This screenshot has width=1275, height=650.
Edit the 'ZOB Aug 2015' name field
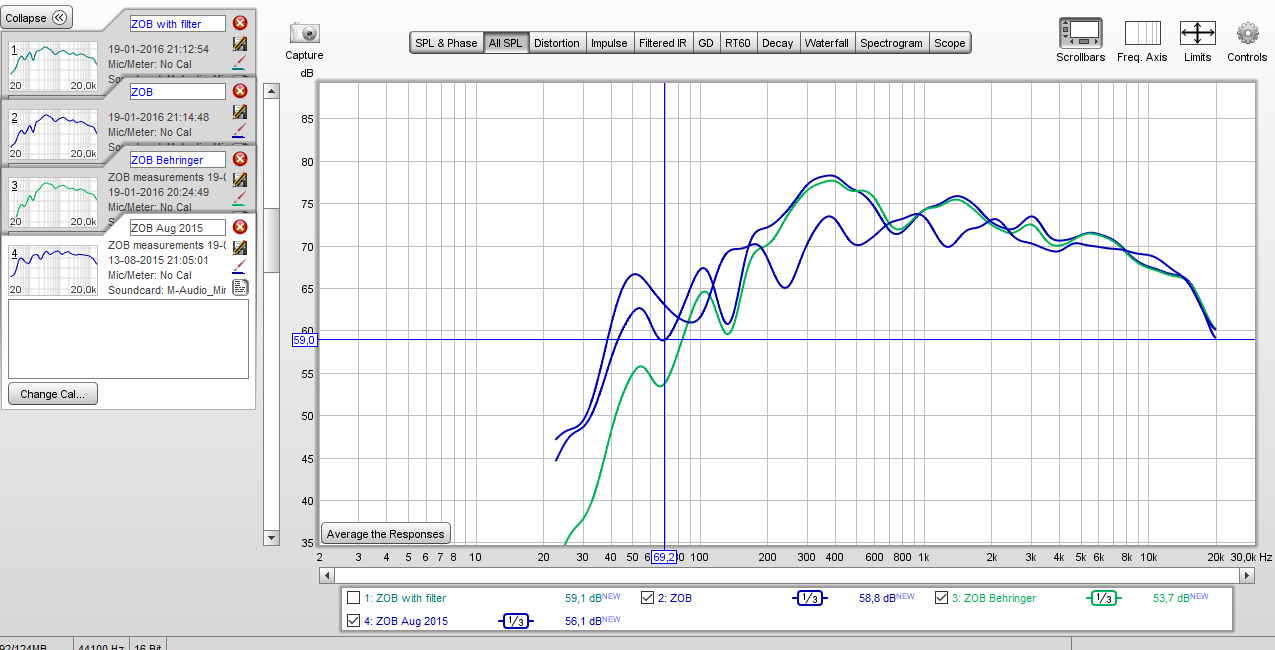tap(178, 227)
